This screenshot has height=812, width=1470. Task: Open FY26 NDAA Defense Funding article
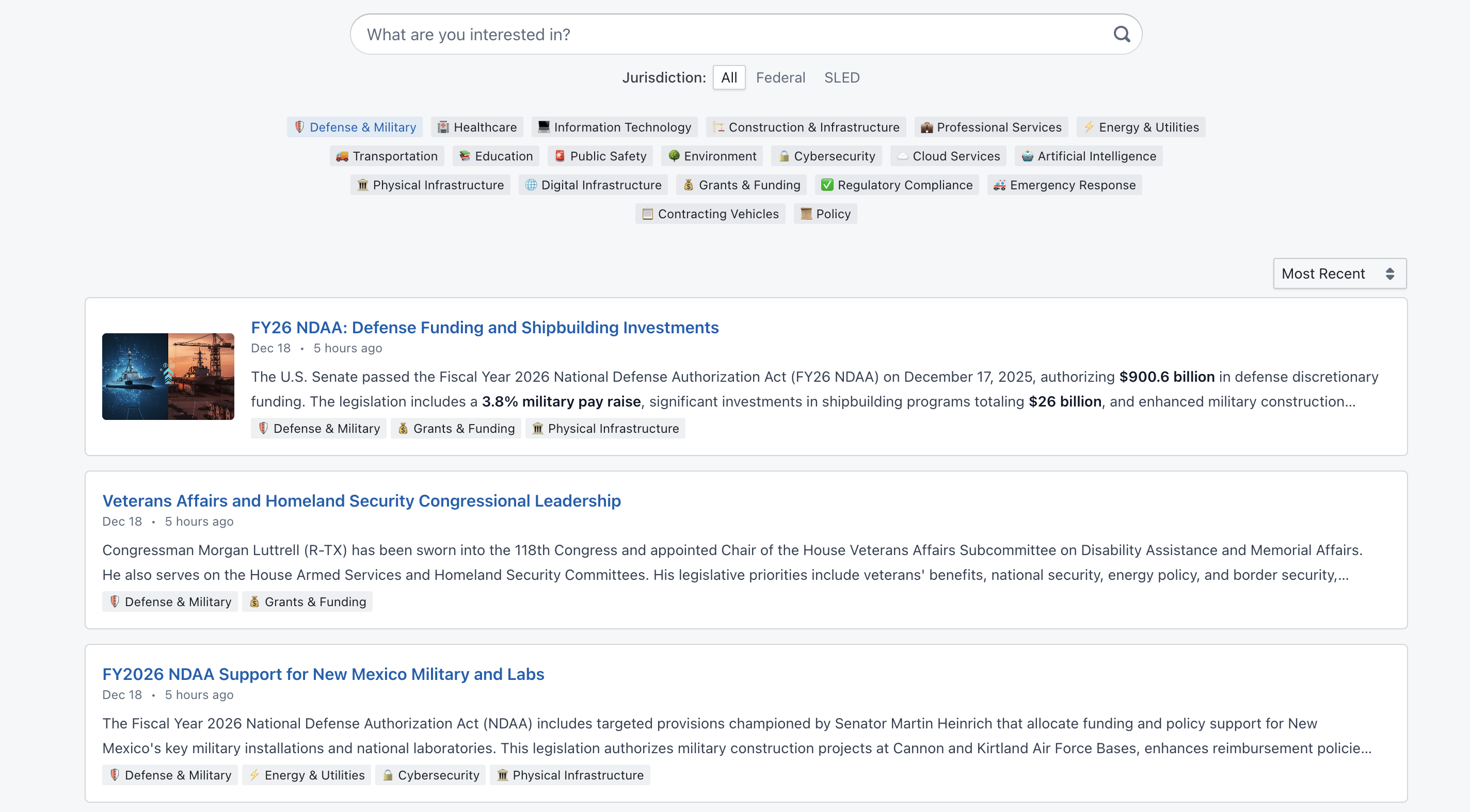(x=485, y=328)
